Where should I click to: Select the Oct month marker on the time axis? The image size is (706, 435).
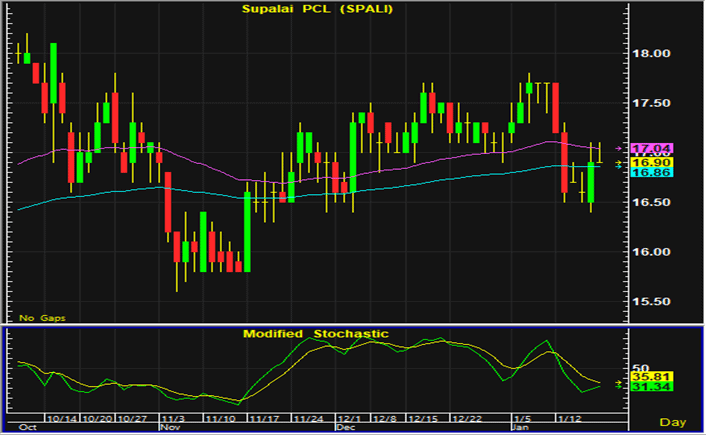pos(28,424)
